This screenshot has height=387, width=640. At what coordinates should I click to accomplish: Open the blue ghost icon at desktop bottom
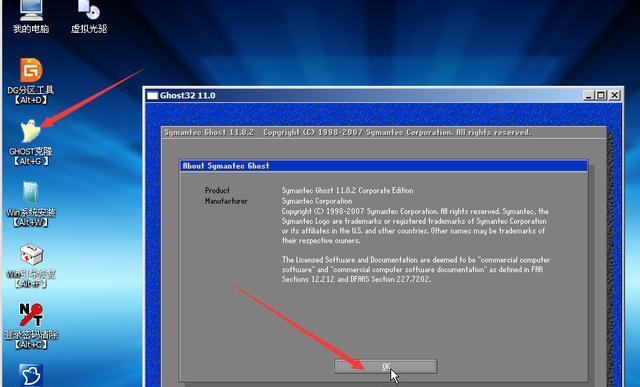pyautogui.click(x=31, y=375)
